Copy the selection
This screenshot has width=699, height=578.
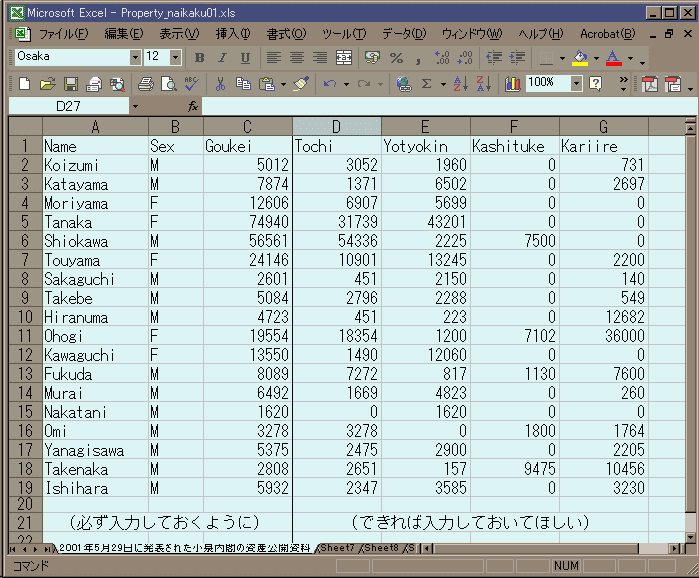point(243,83)
